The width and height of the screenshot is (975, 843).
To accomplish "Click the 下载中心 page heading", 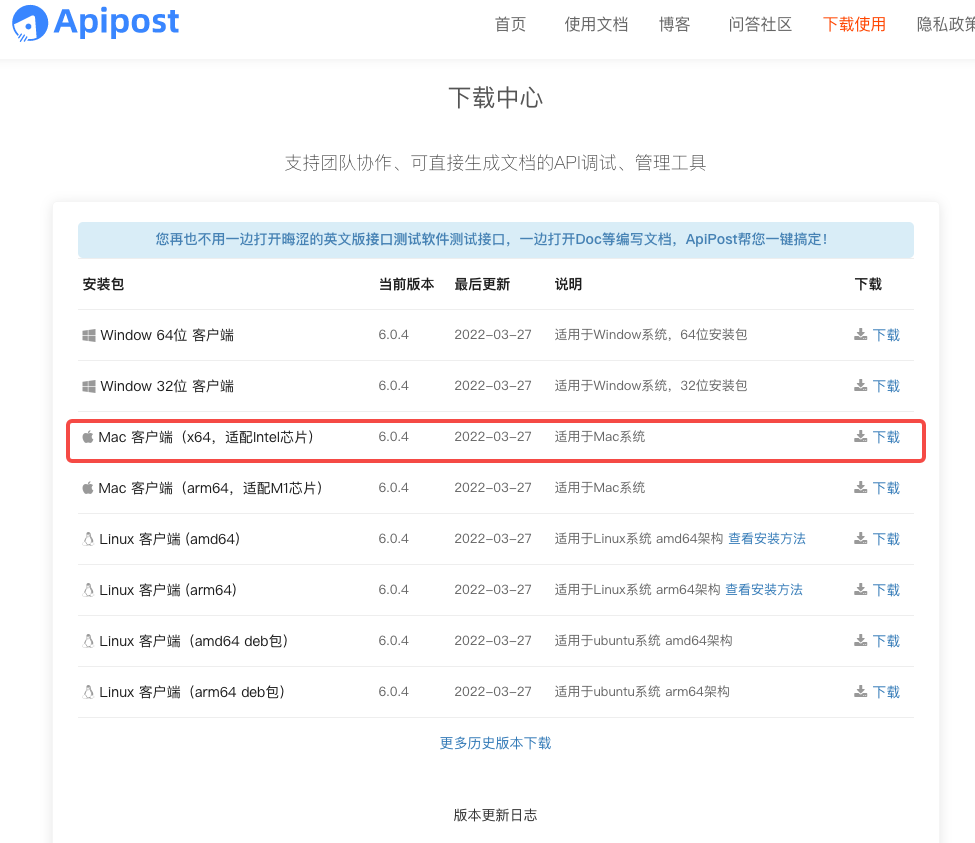I will pos(496,98).
